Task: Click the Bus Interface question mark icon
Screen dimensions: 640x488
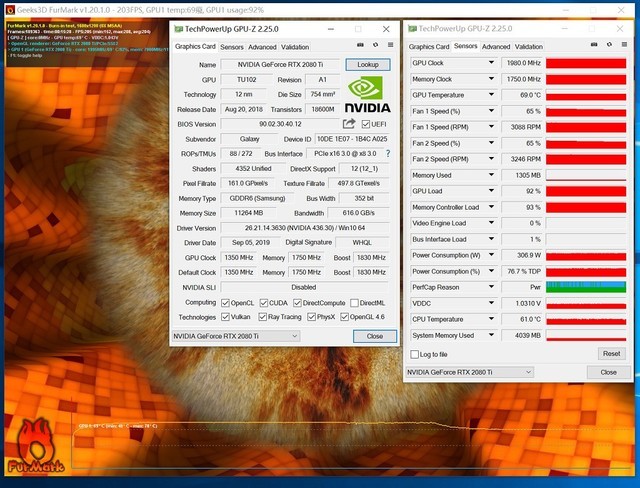Action: point(388,154)
